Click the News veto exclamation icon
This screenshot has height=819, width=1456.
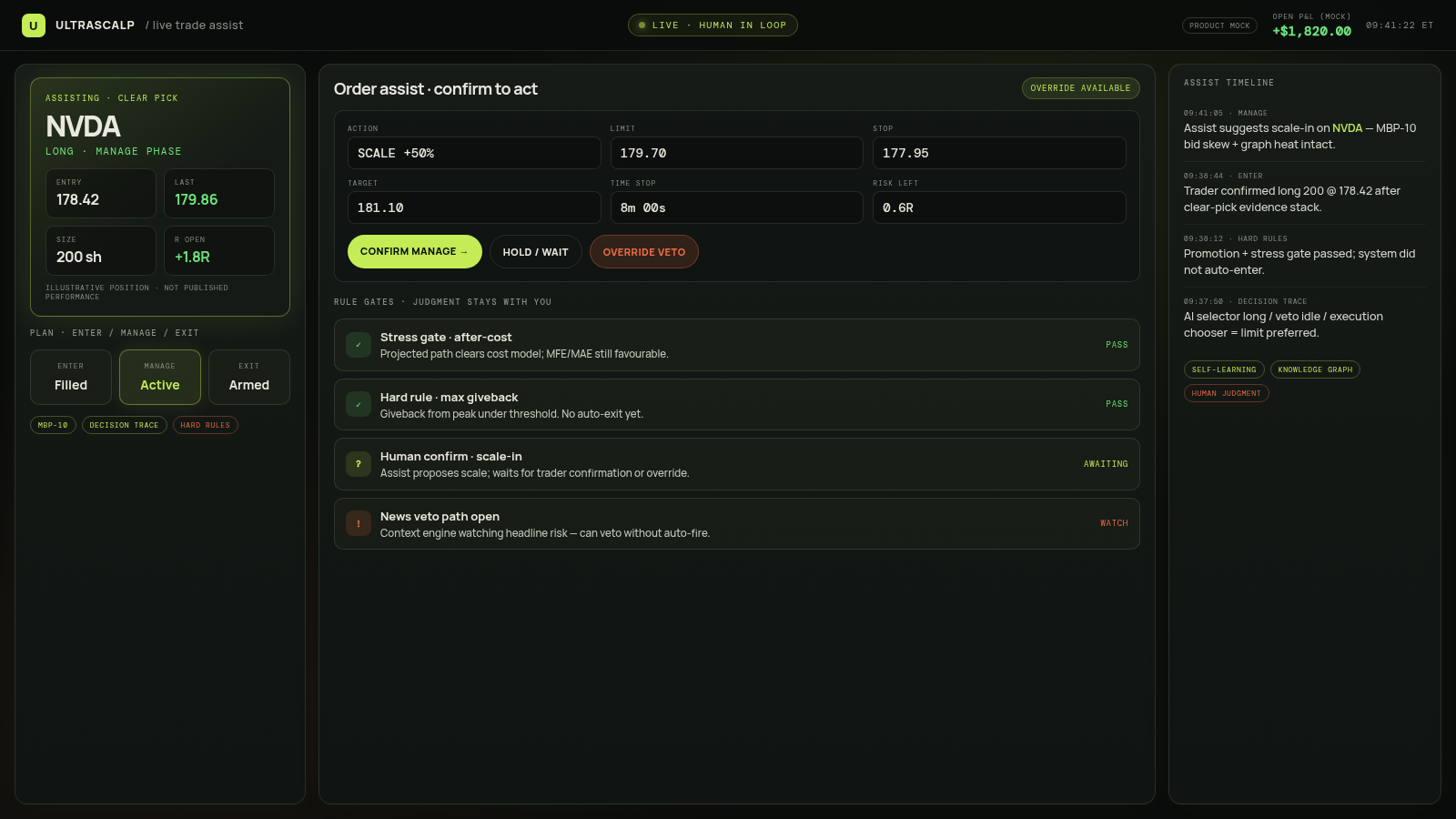tap(359, 524)
